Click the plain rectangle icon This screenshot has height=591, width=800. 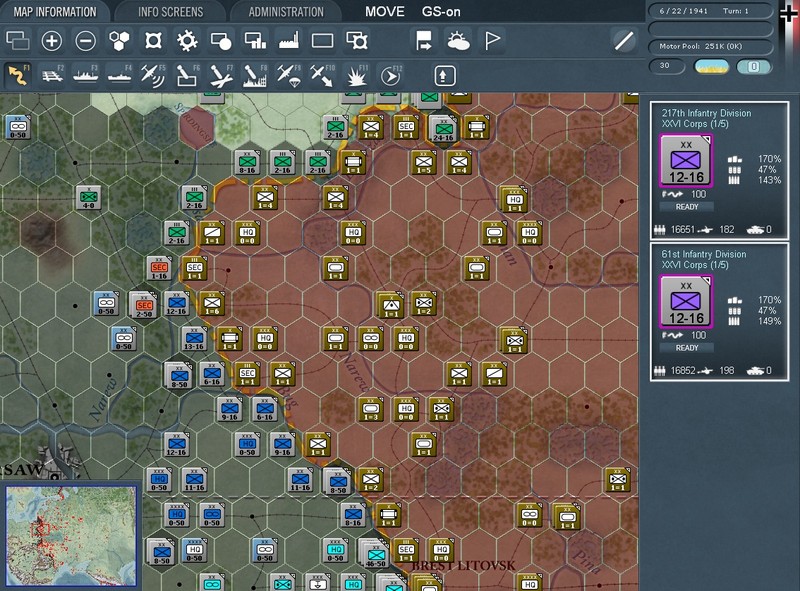point(322,41)
